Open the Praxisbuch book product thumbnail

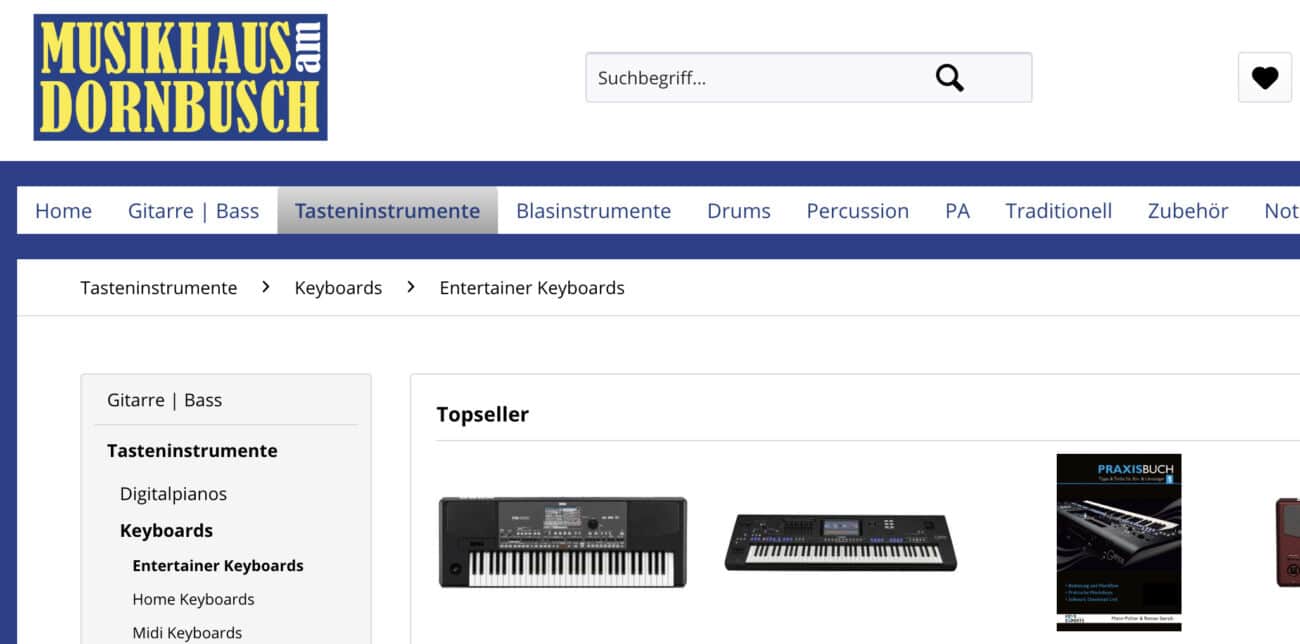point(1118,541)
